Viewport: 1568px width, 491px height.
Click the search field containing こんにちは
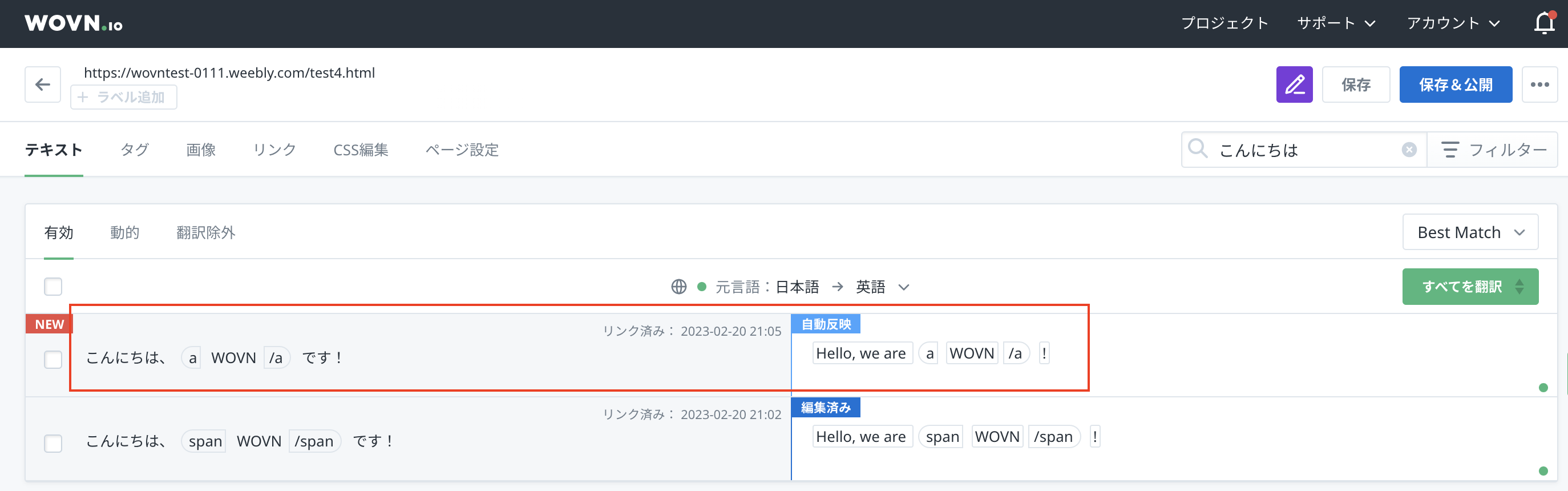pos(1303,150)
